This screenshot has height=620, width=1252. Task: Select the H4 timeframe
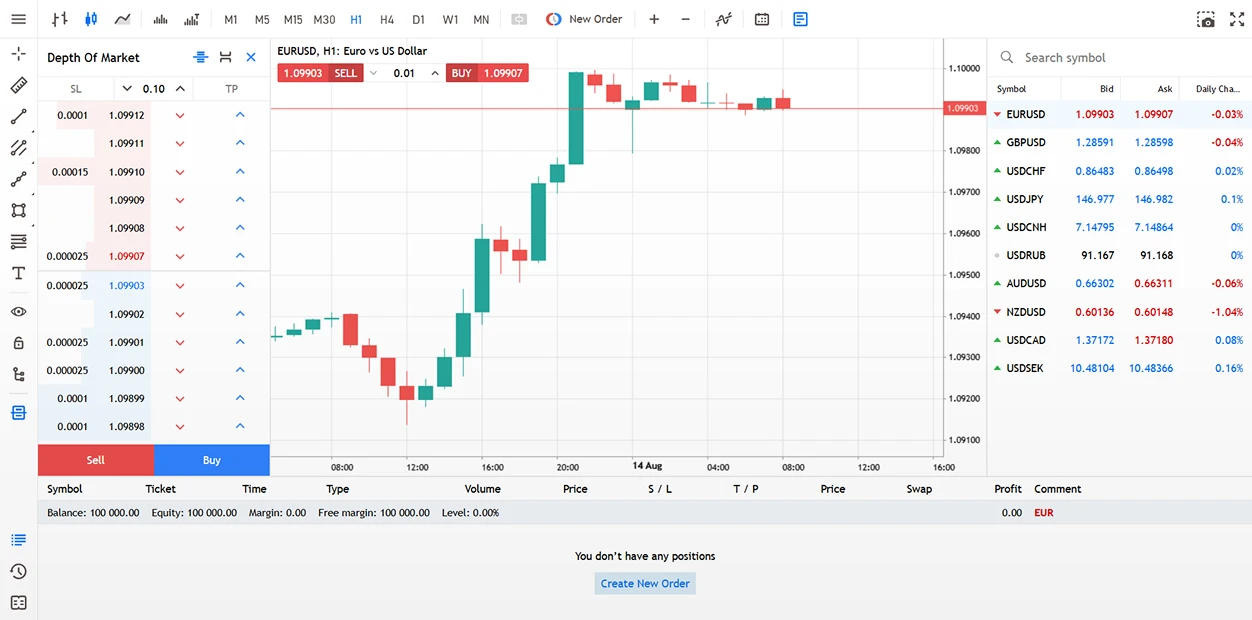387,19
